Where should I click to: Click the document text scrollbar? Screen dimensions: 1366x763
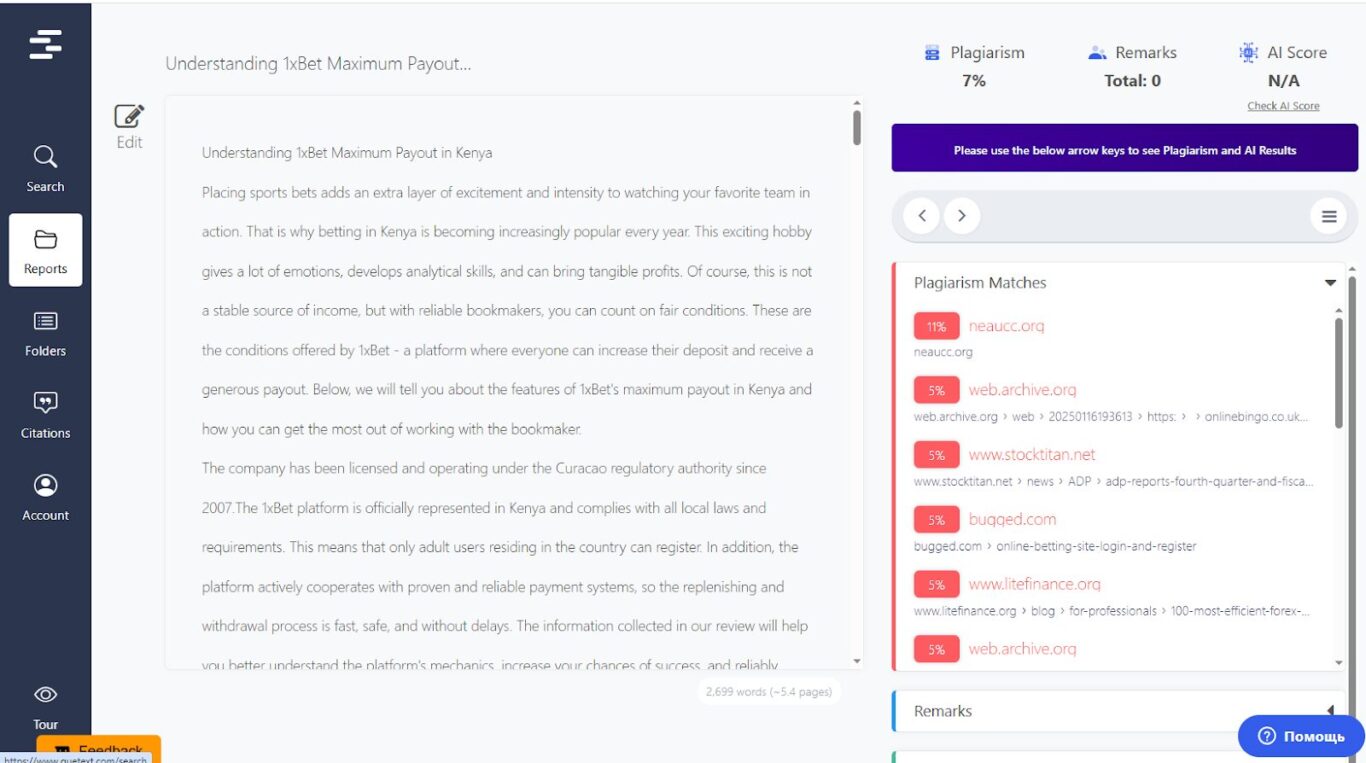pyautogui.click(x=857, y=127)
